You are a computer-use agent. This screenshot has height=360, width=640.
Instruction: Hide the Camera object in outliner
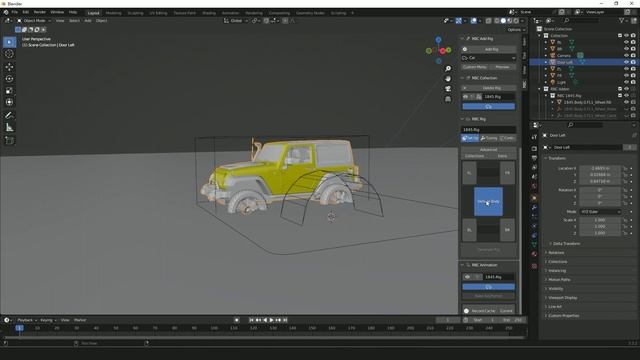pos(626,55)
